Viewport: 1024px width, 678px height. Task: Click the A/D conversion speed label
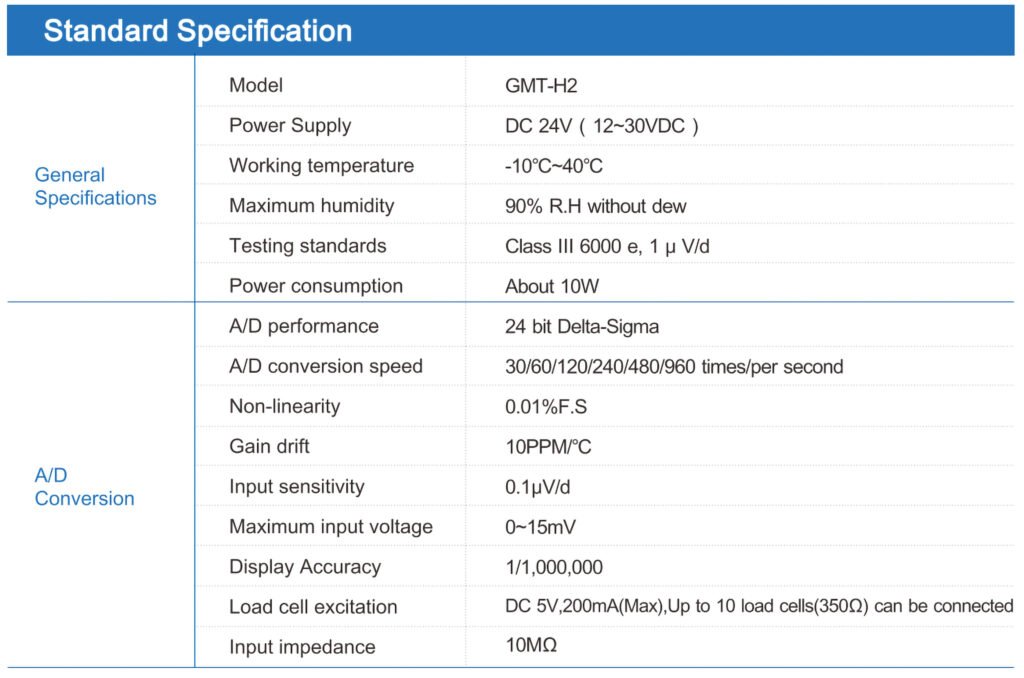click(326, 366)
